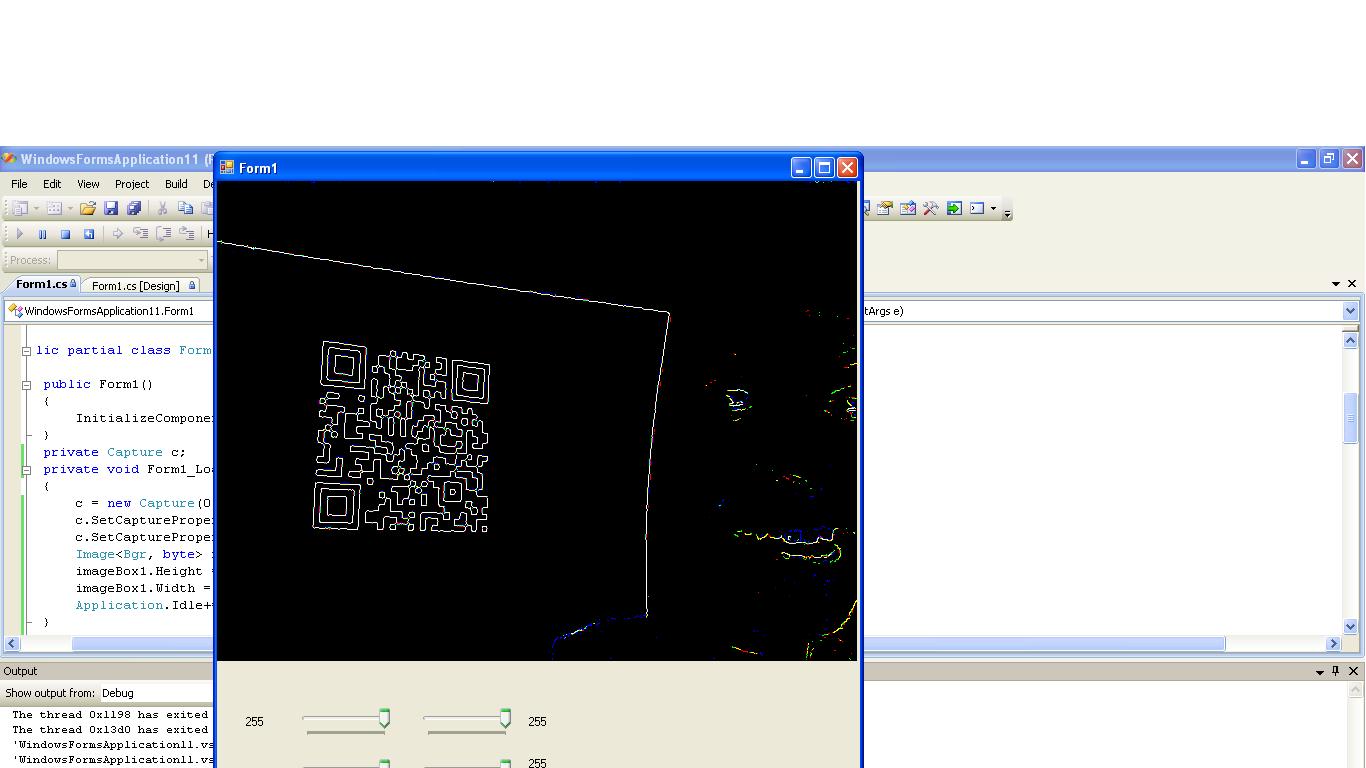
Task: Stop debugging with the square icon
Action: coord(65,234)
